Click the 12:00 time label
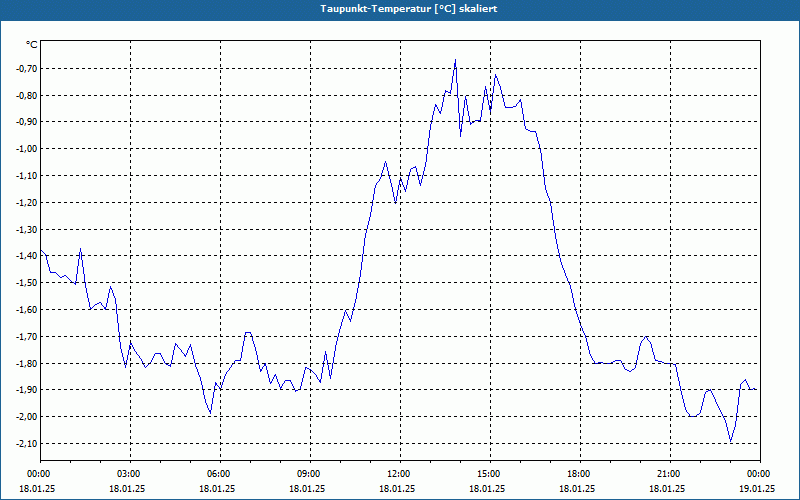The width and height of the screenshot is (800, 500). click(x=400, y=474)
